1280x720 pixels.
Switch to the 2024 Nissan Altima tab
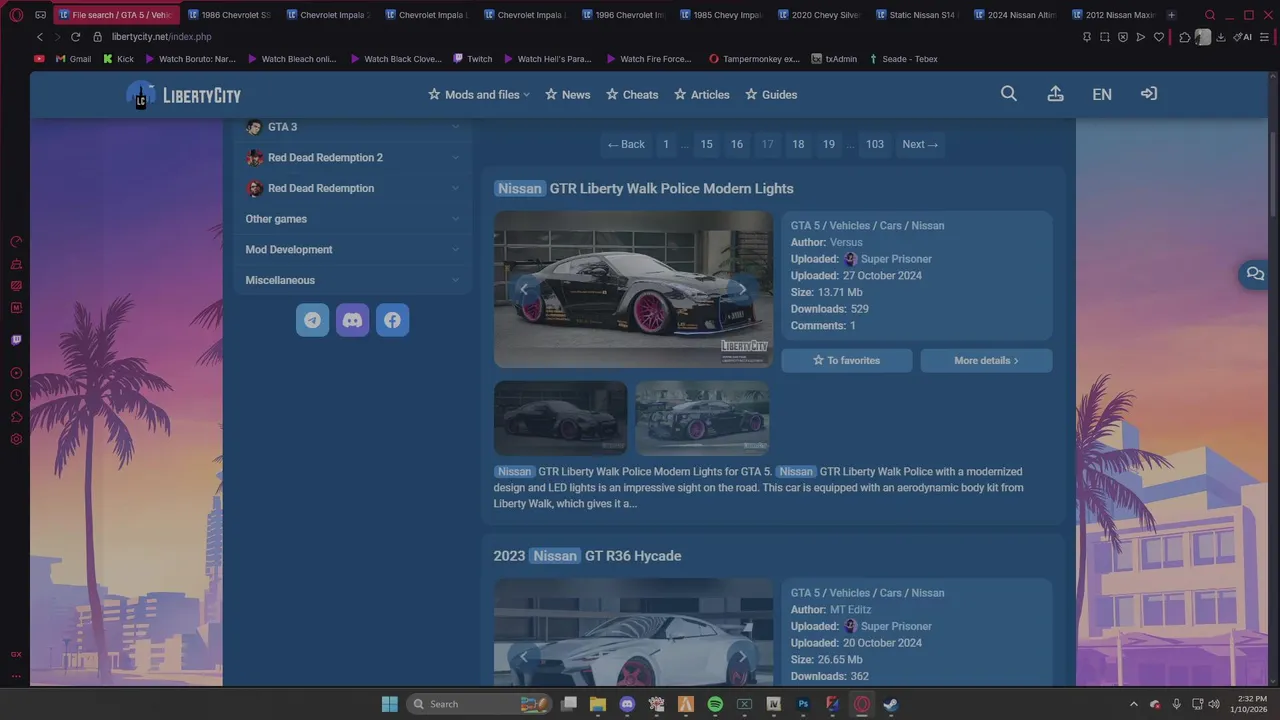click(1016, 15)
